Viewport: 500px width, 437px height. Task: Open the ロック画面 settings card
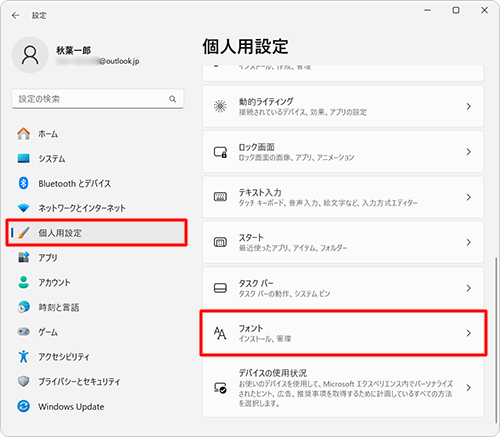(343, 152)
